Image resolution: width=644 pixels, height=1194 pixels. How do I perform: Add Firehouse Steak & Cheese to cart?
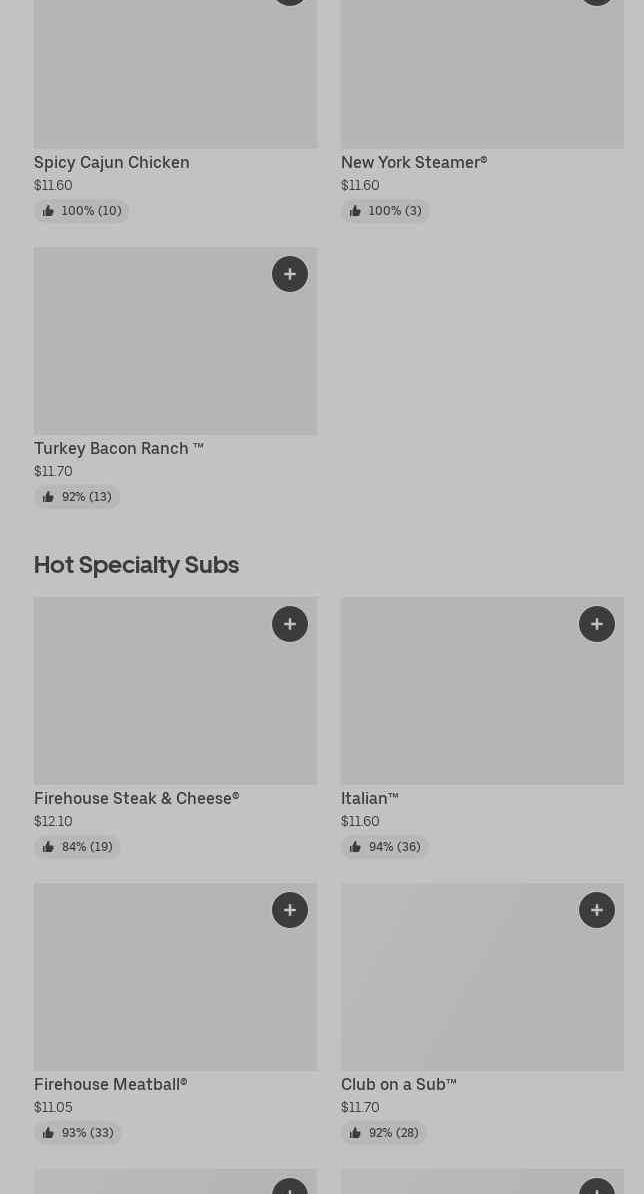tap(290, 624)
